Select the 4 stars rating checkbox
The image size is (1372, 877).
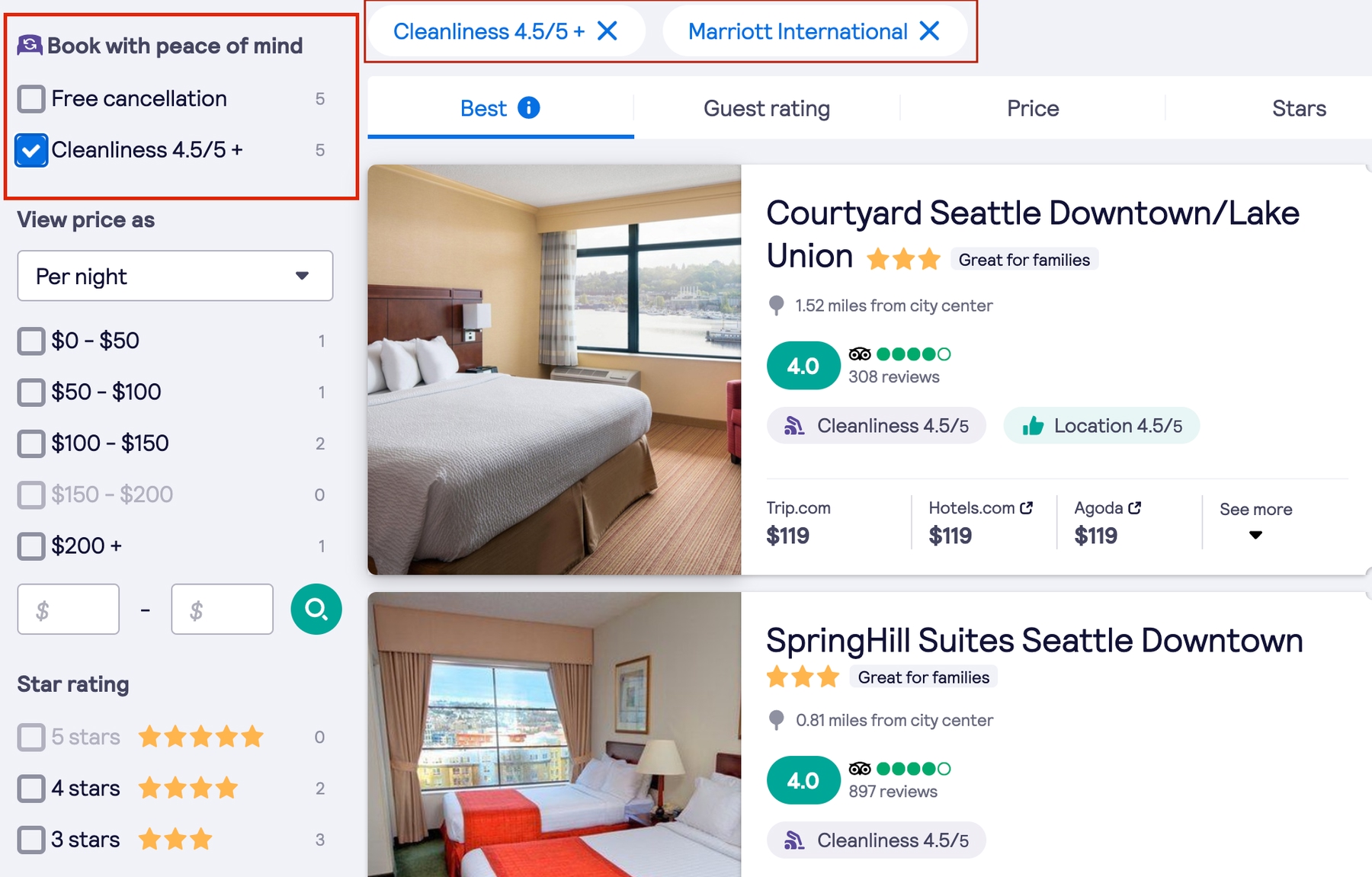pos(31,789)
